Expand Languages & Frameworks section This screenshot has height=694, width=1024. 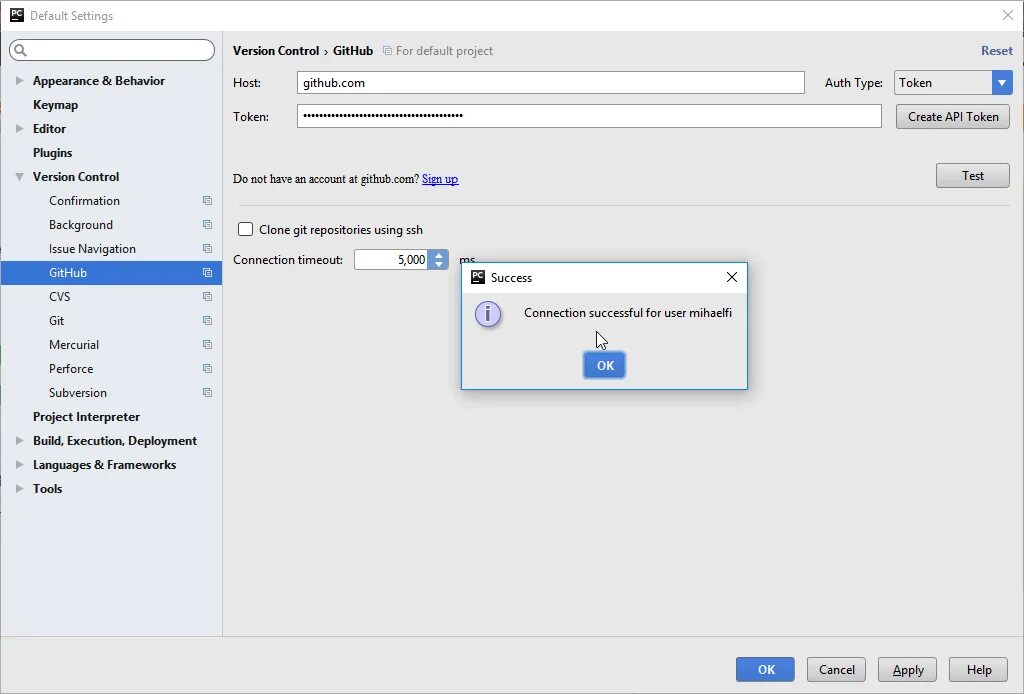(20, 465)
